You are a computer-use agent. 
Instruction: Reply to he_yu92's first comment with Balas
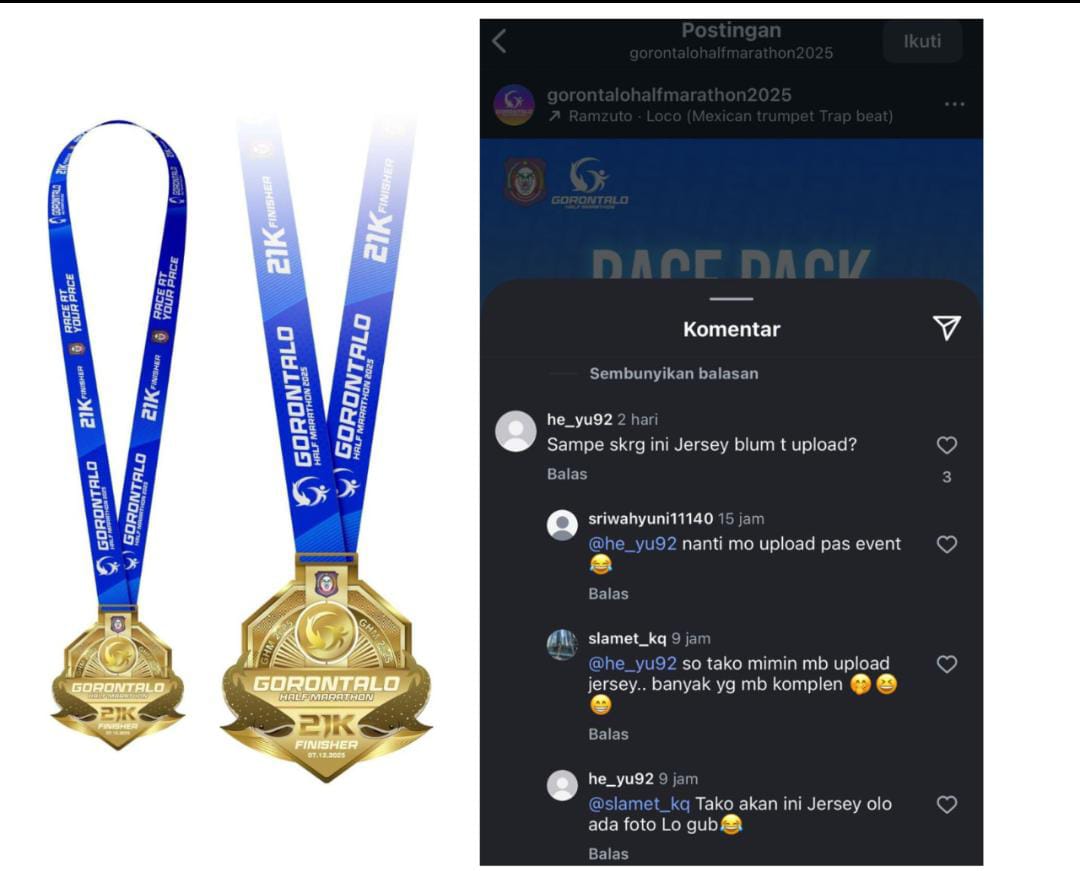coord(567,474)
